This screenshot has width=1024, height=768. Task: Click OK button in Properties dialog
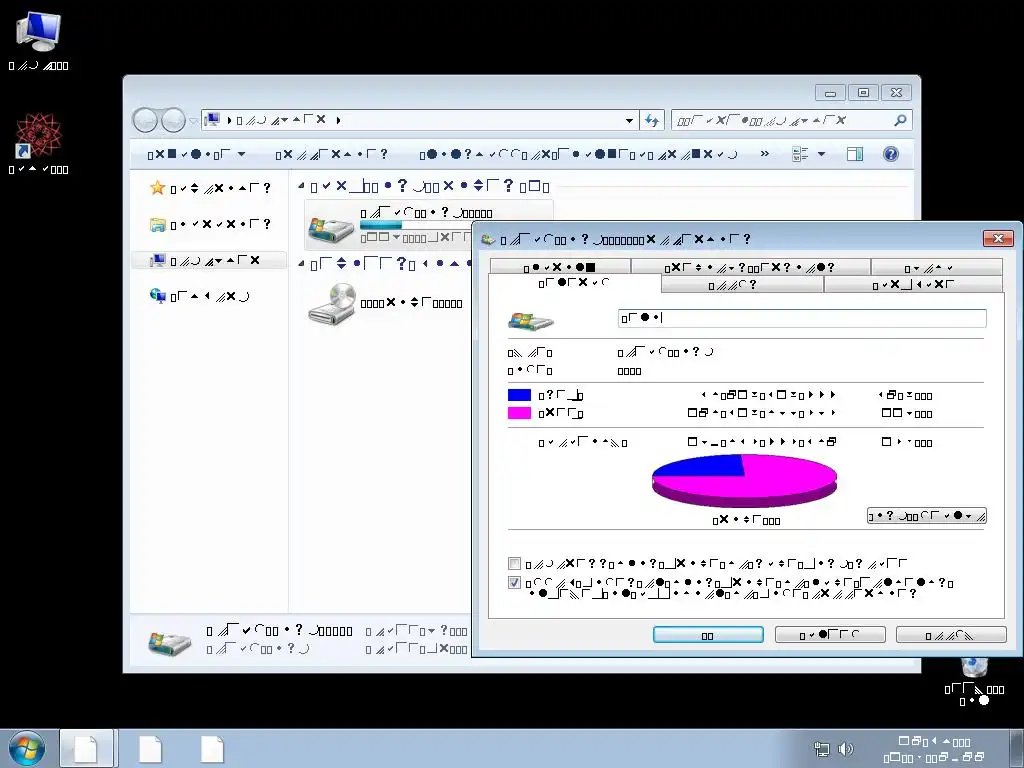[708, 635]
